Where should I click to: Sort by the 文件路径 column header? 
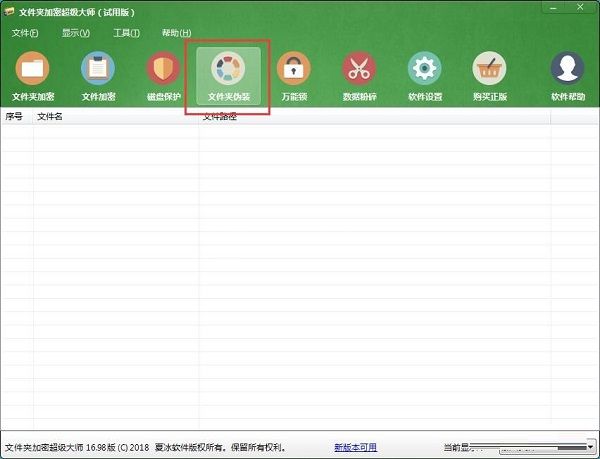pos(375,117)
